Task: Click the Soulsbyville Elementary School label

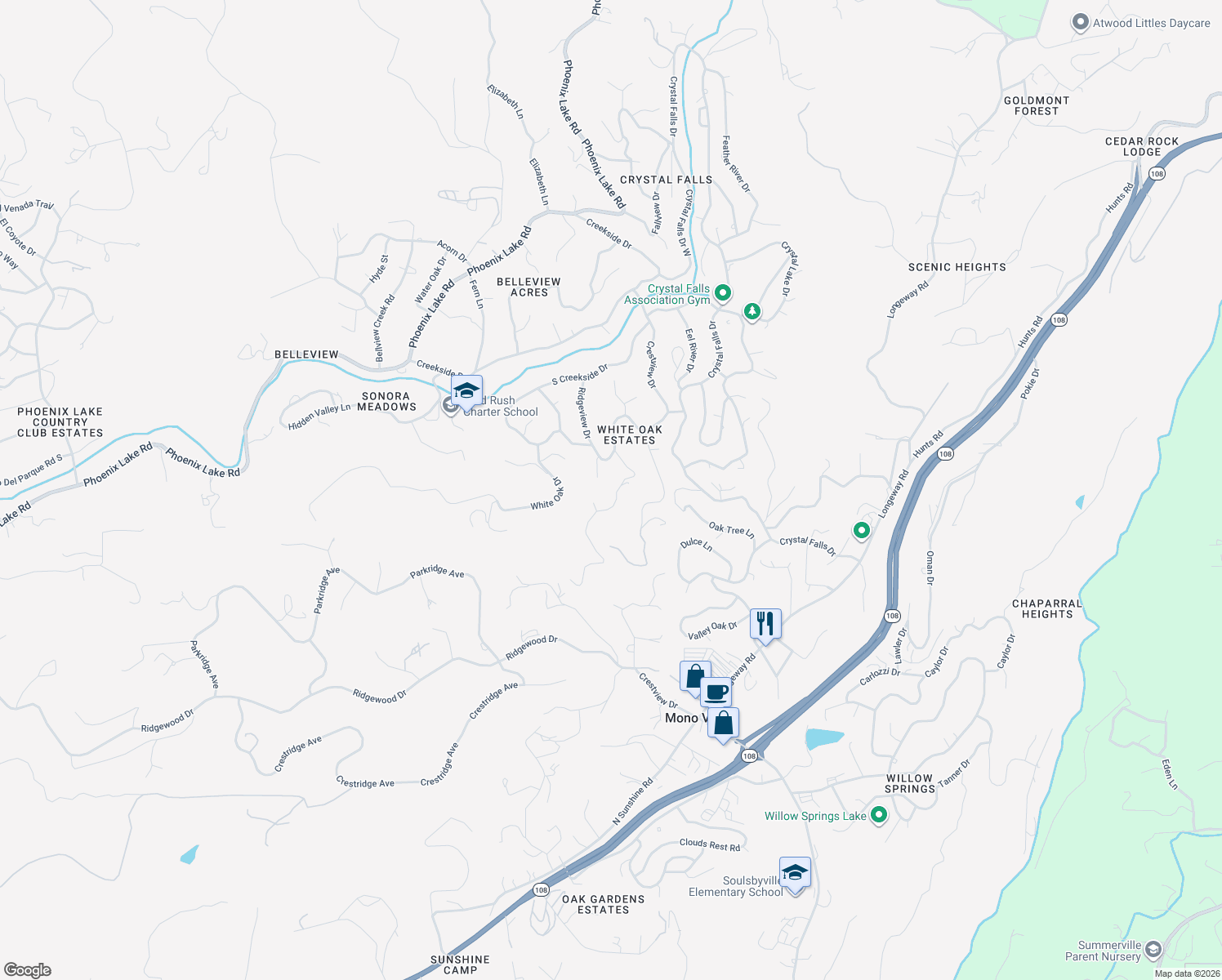Action: pos(736,886)
